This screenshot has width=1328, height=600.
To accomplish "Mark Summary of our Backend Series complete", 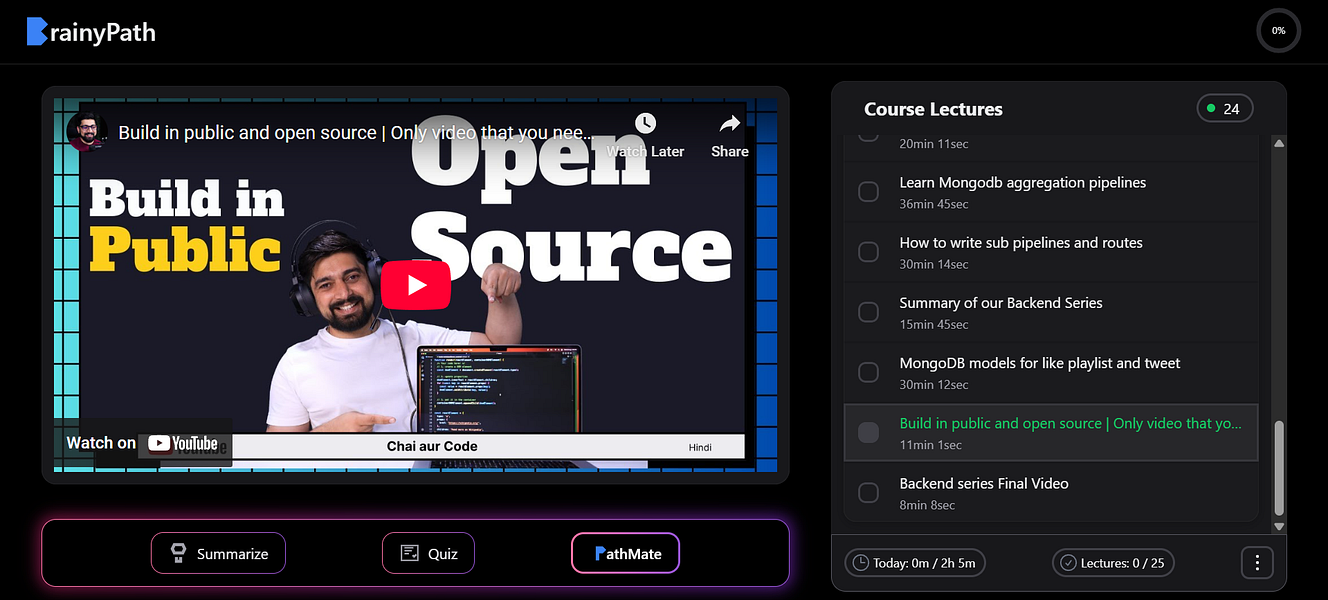I will (869, 311).
